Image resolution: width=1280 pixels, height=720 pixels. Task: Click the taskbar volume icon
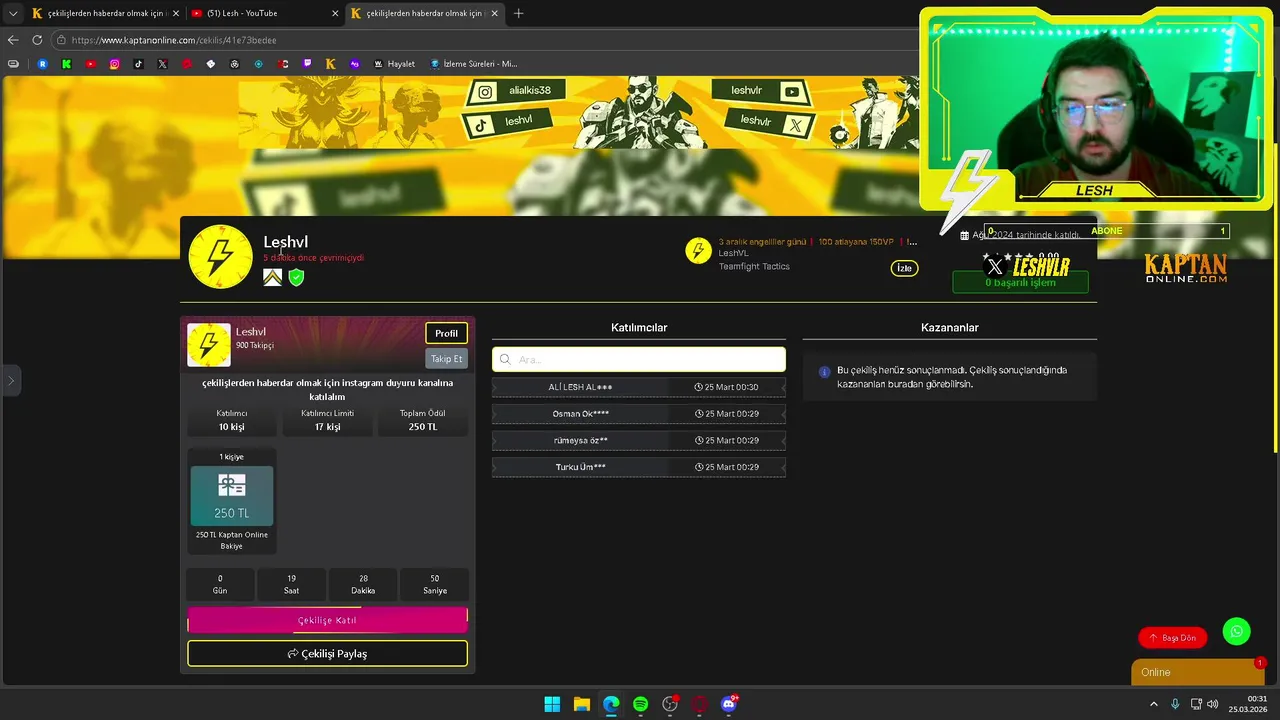point(1212,704)
